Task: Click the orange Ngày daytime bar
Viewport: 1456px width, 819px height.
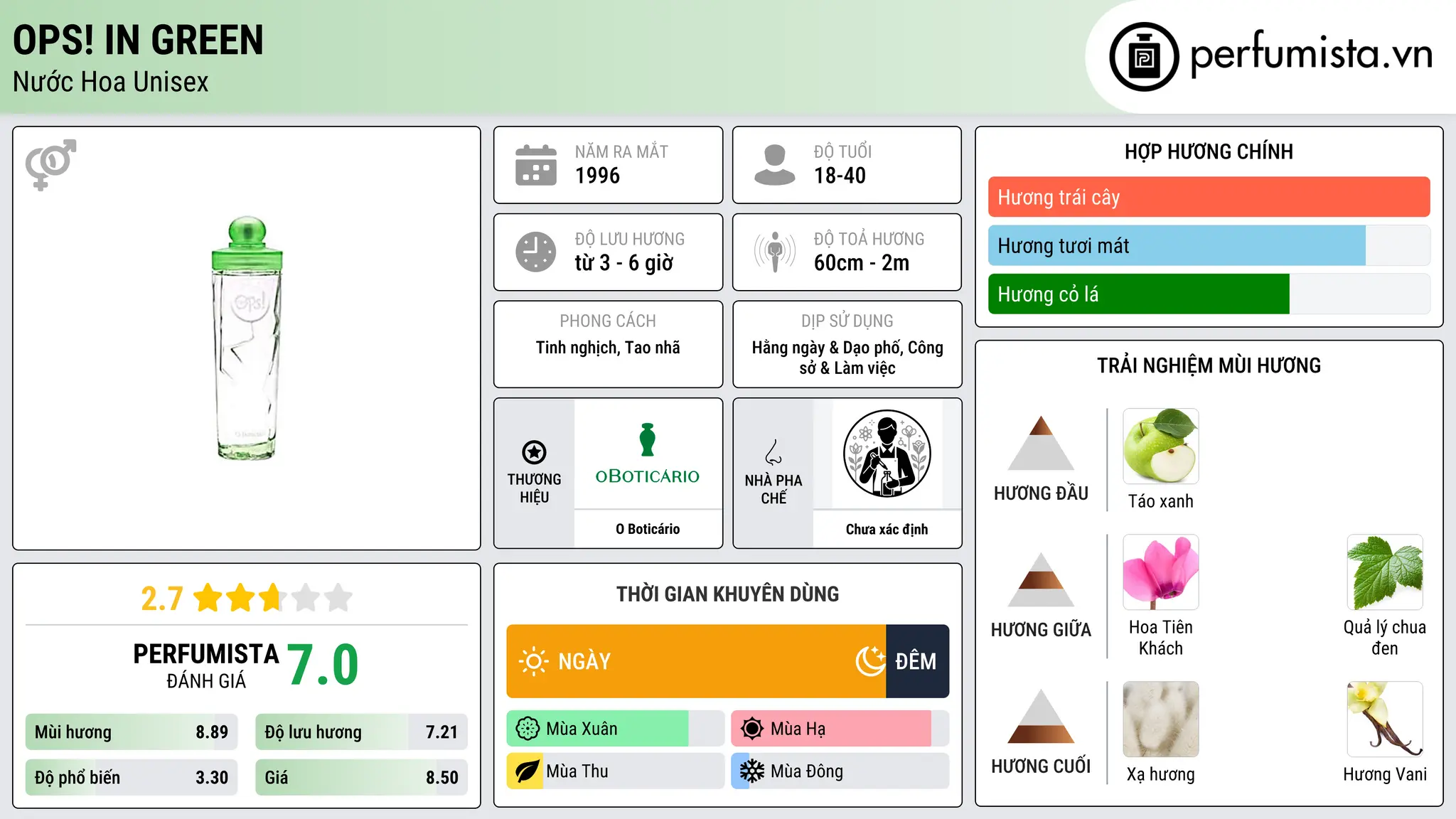Action: 696,661
